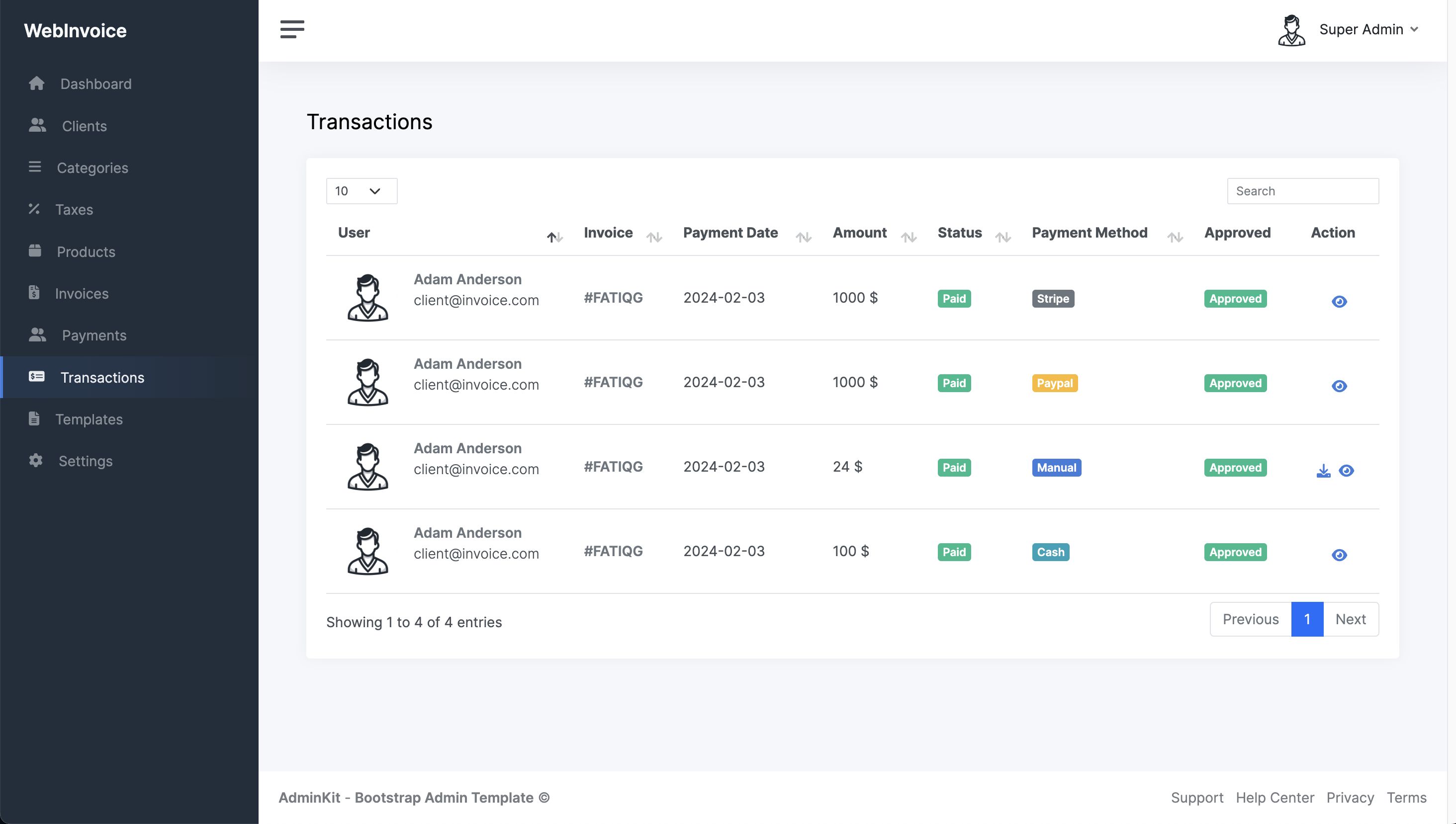Sort by the Payment Date column arrows
Viewport: 1456px width, 824px height.
pyautogui.click(x=803, y=237)
